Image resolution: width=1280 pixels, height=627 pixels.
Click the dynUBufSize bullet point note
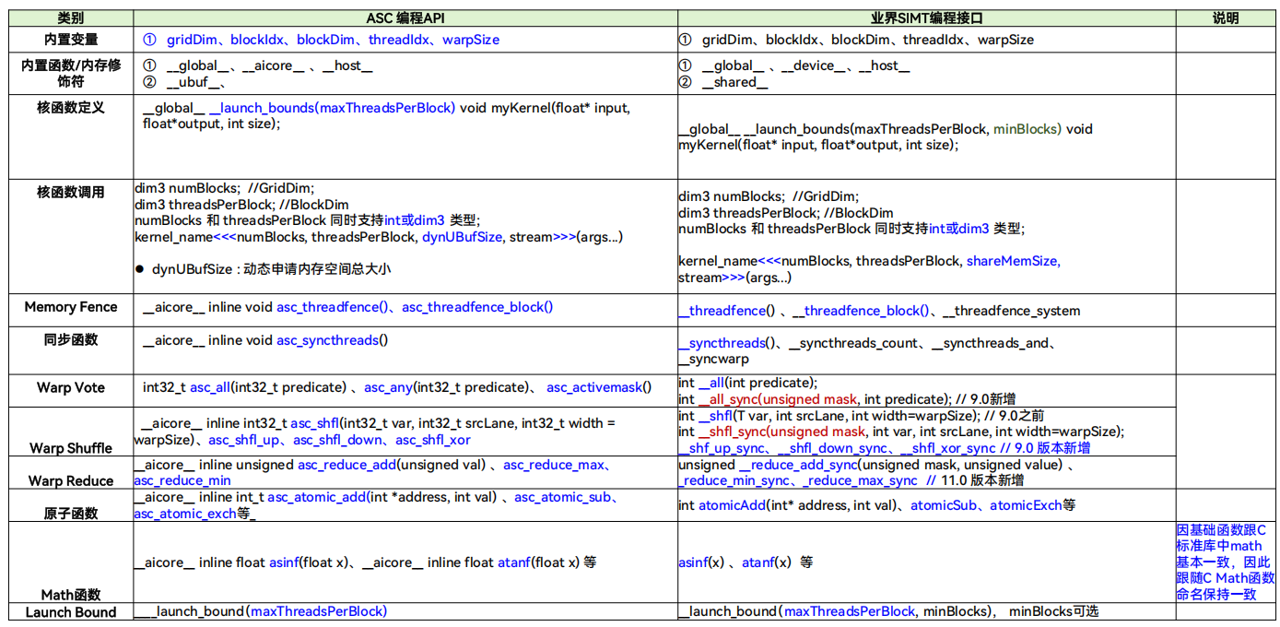(x=262, y=269)
